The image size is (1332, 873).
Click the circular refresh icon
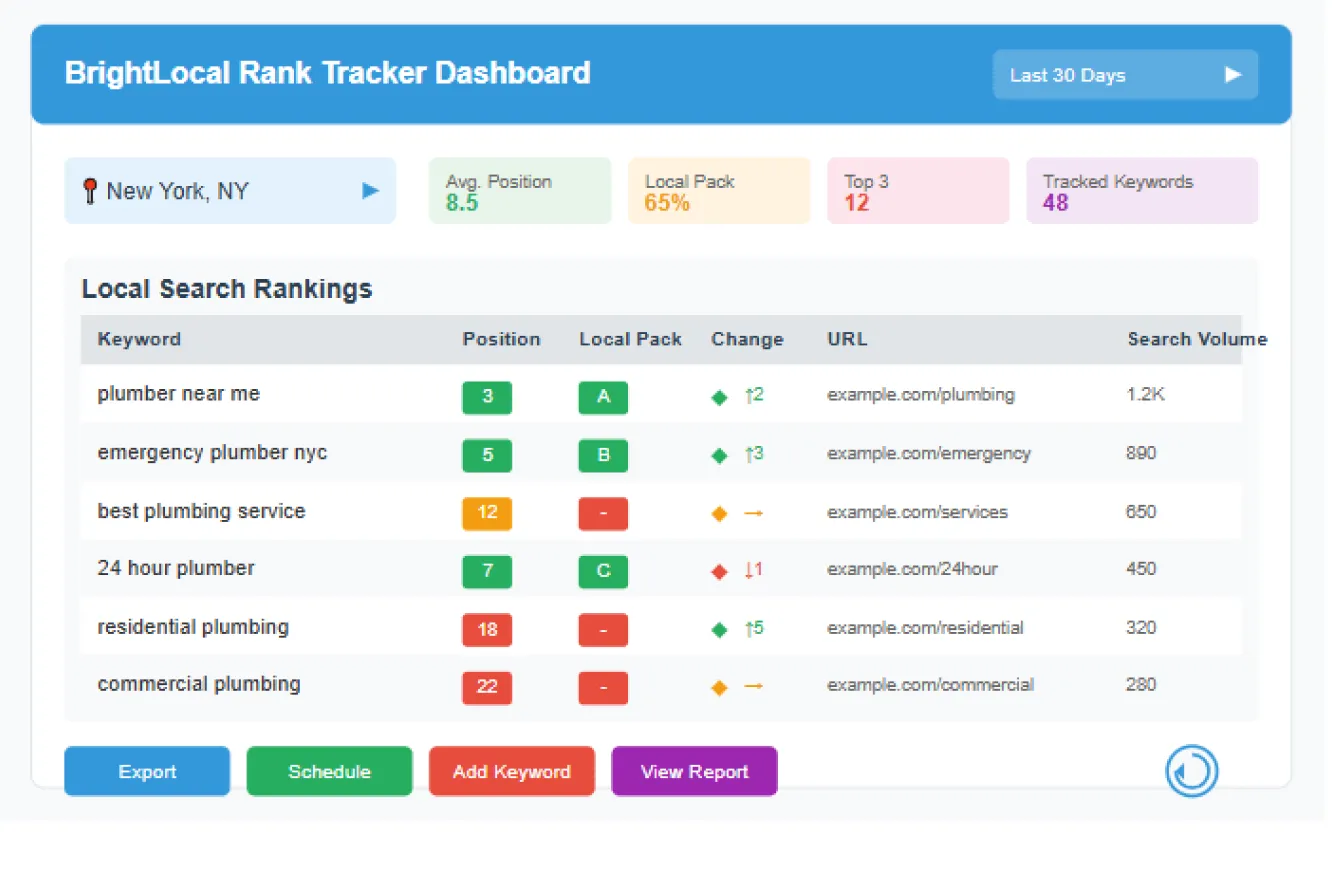(1191, 771)
